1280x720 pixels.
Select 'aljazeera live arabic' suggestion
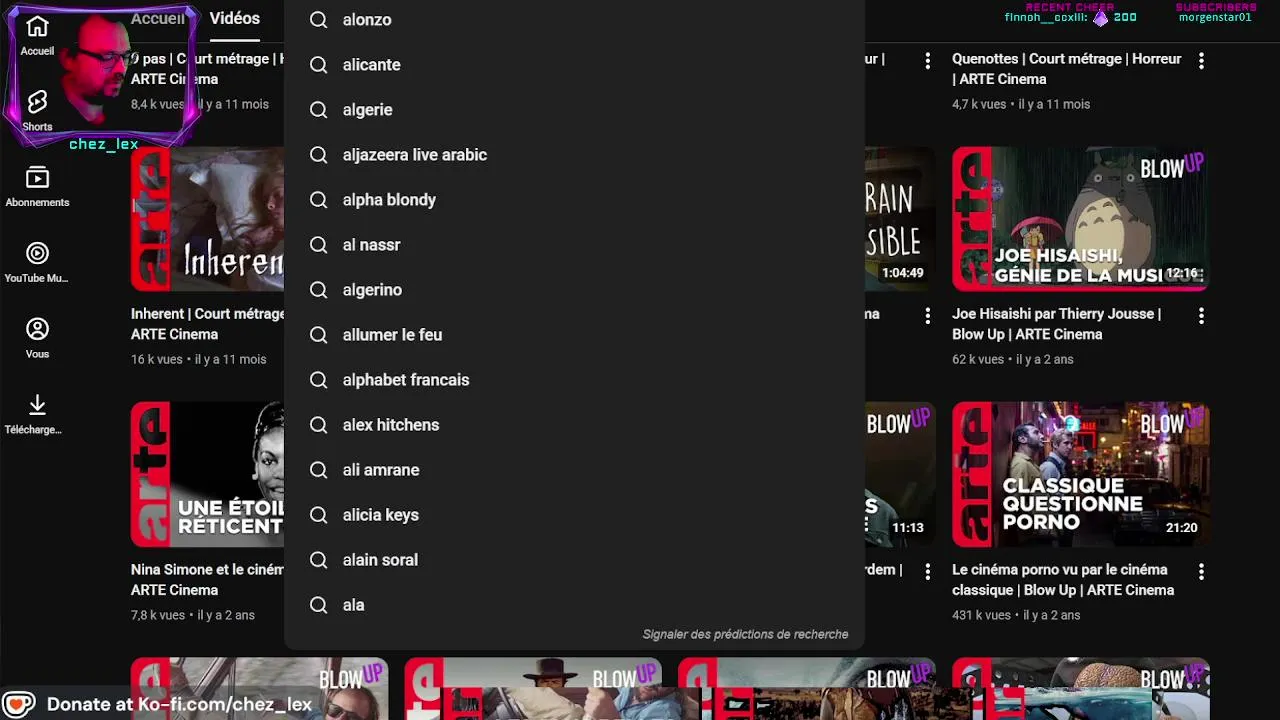[x=574, y=155]
